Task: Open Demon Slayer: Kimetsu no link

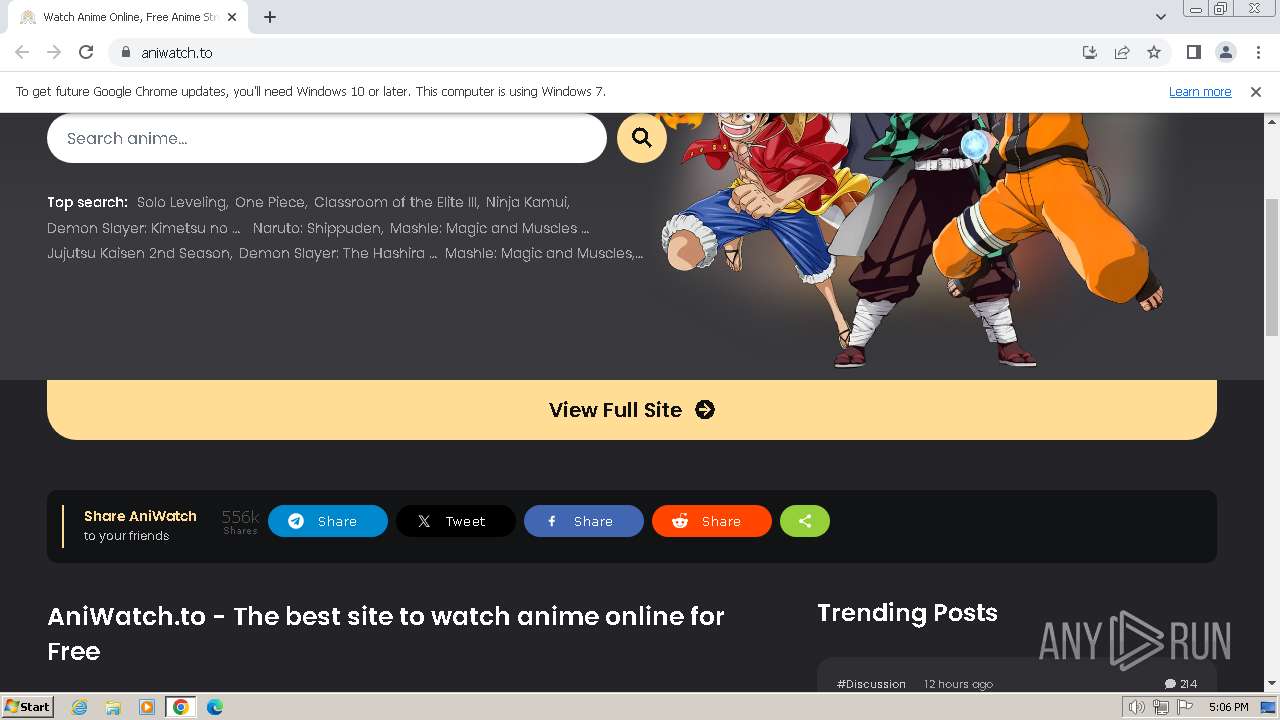Action: click(144, 228)
